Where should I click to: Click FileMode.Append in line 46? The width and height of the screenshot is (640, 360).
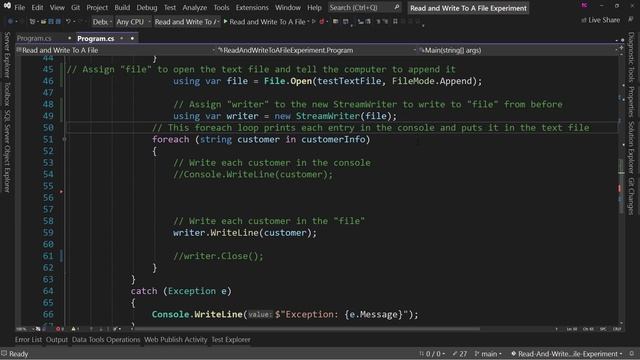(x=432, y=81)
